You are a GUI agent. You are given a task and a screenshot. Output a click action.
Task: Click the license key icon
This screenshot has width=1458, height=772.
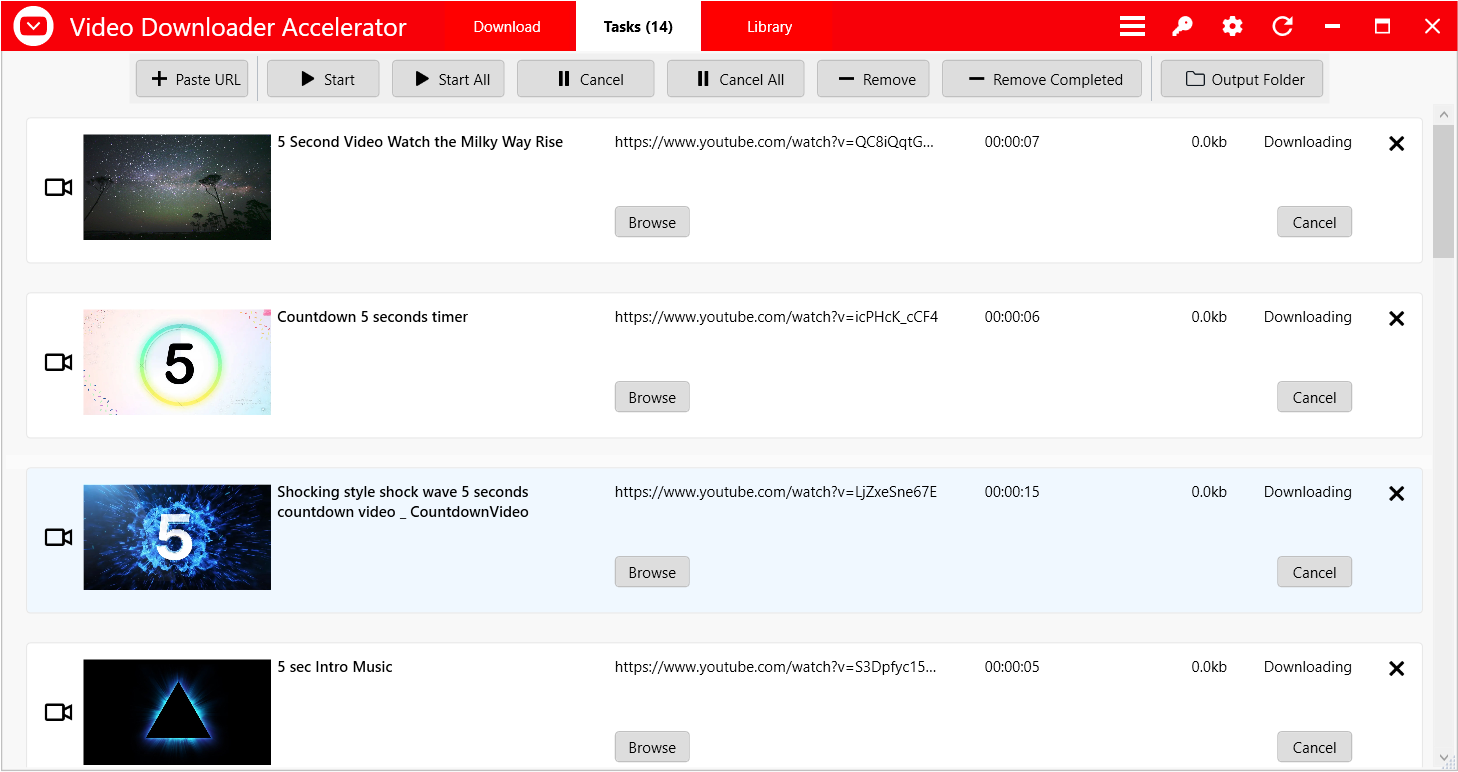pyautogui.click(x=1182, y=26)
